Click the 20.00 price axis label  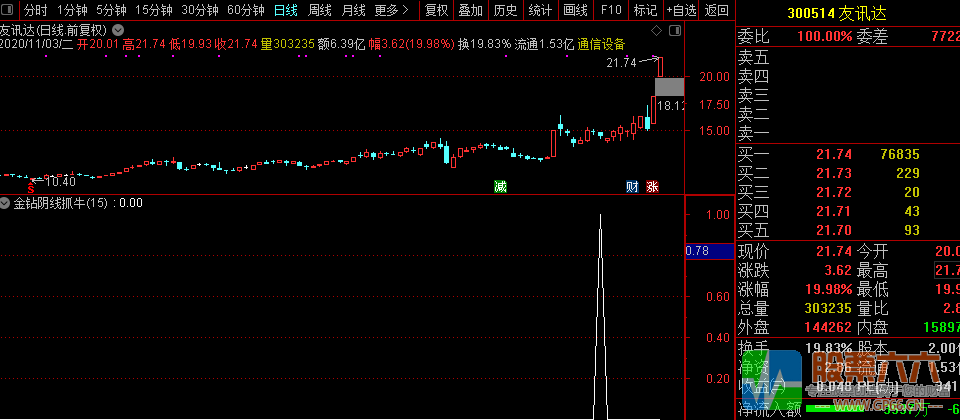(714, 77)
